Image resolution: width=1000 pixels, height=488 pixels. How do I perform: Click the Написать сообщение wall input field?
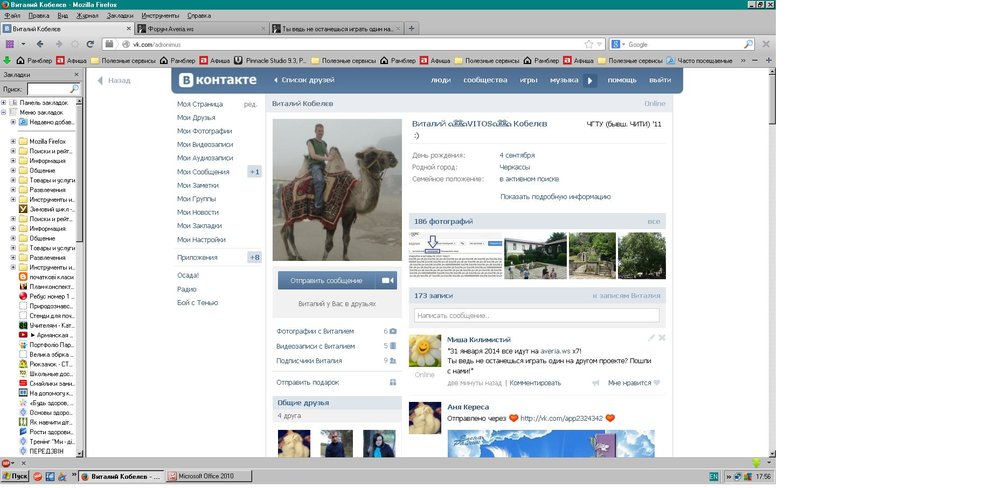click(x=537, y=316)
